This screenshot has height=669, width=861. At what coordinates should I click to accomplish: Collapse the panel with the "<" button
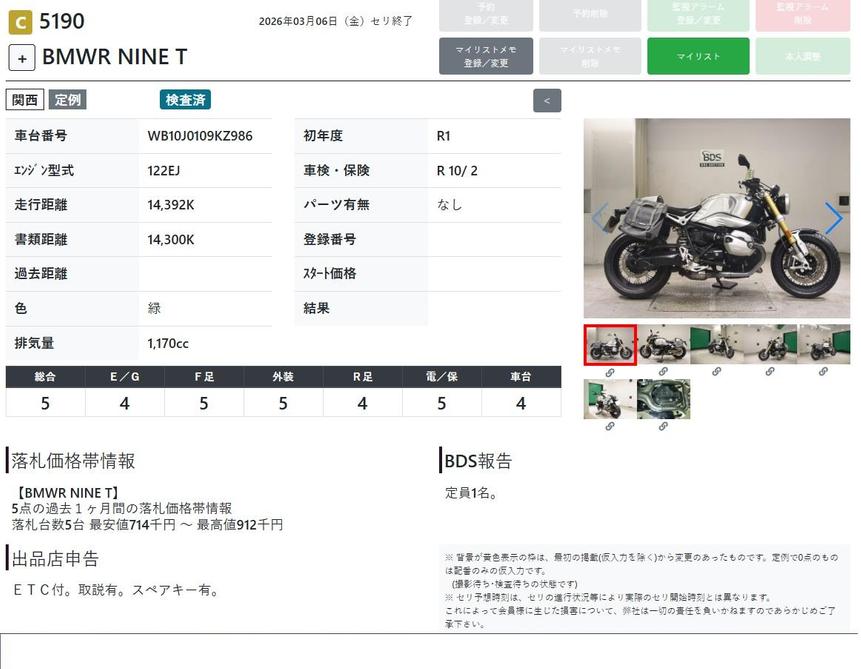pos(547,100)
